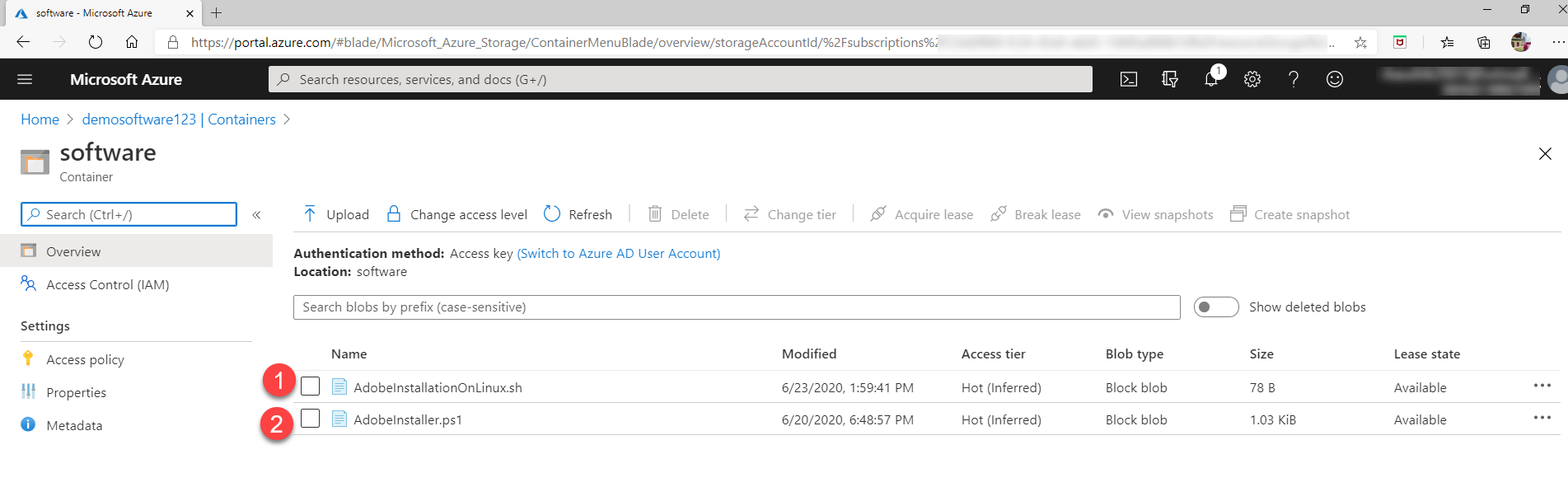Open the browser profile avatar
Viewport: 1568px width, 487px height.
coord(1521,42)
